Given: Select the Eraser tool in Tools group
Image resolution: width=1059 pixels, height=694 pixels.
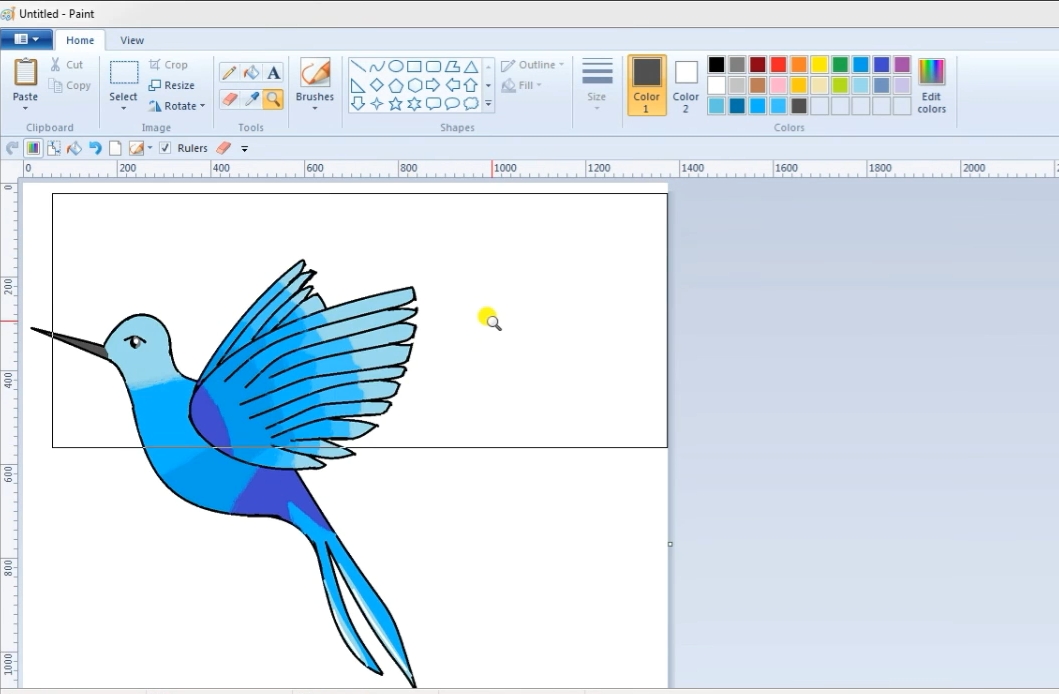Looking at the screenshot, I should point(229,99).
